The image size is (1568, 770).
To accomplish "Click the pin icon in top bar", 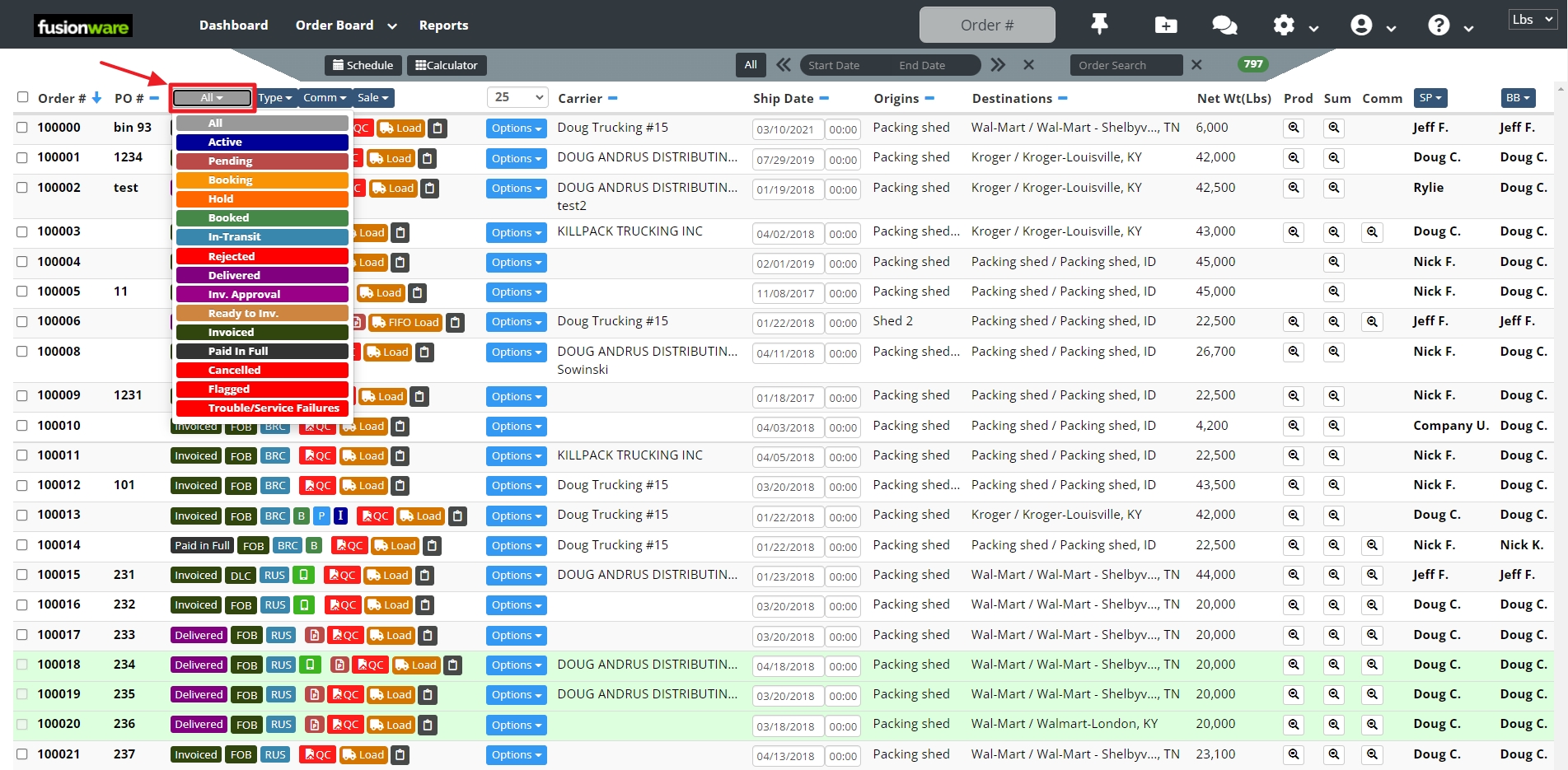I will (x=1099, y=25).
